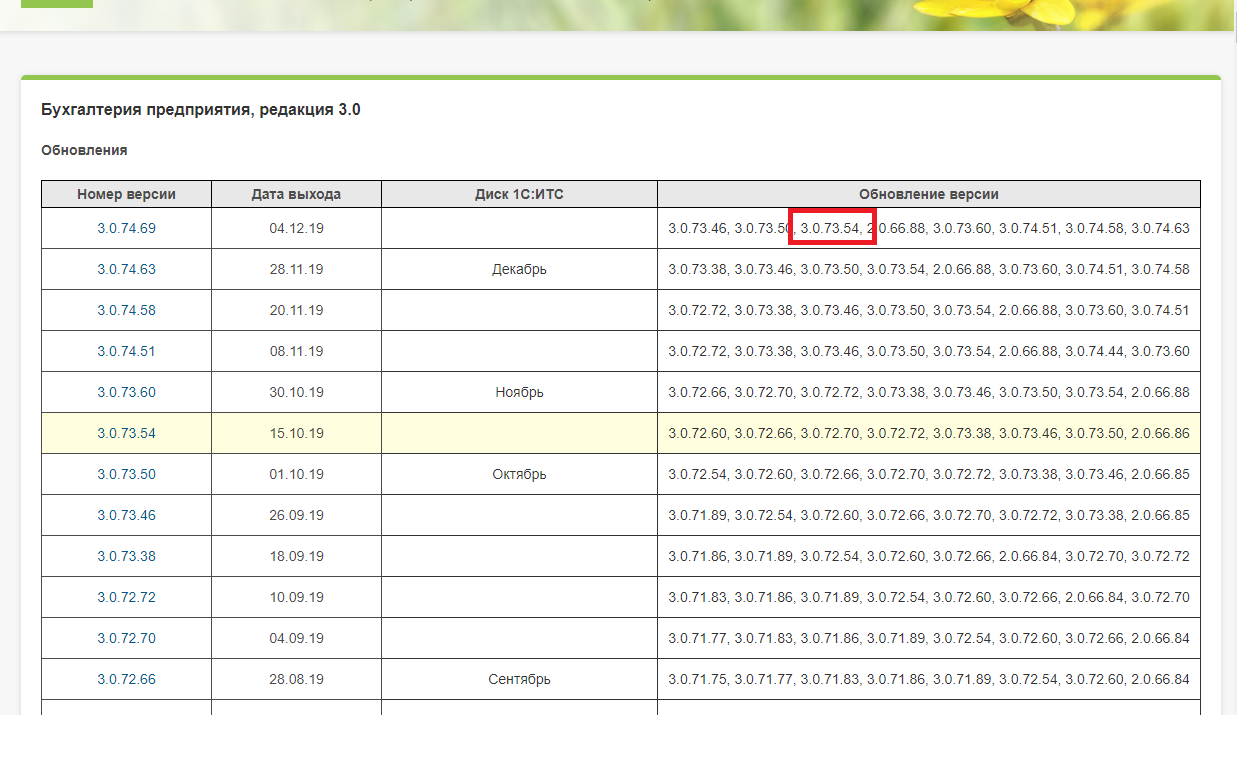
Task: Click the Дата выхода column header
Action: click(x=296, y=194)
